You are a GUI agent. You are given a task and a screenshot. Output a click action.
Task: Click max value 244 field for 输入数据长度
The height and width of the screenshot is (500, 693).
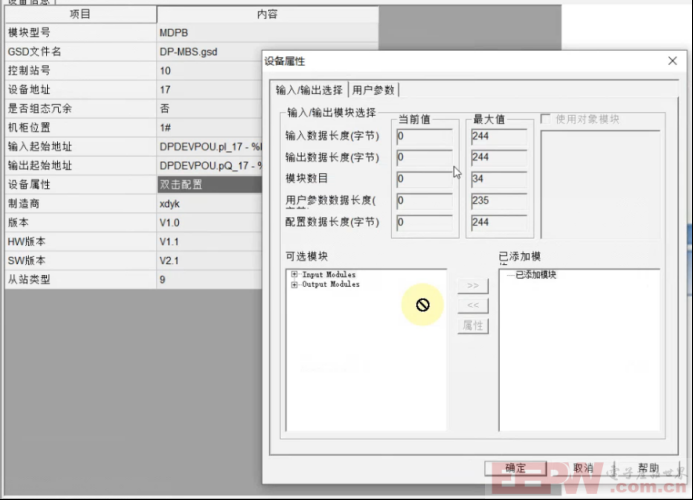click(499, 137)
